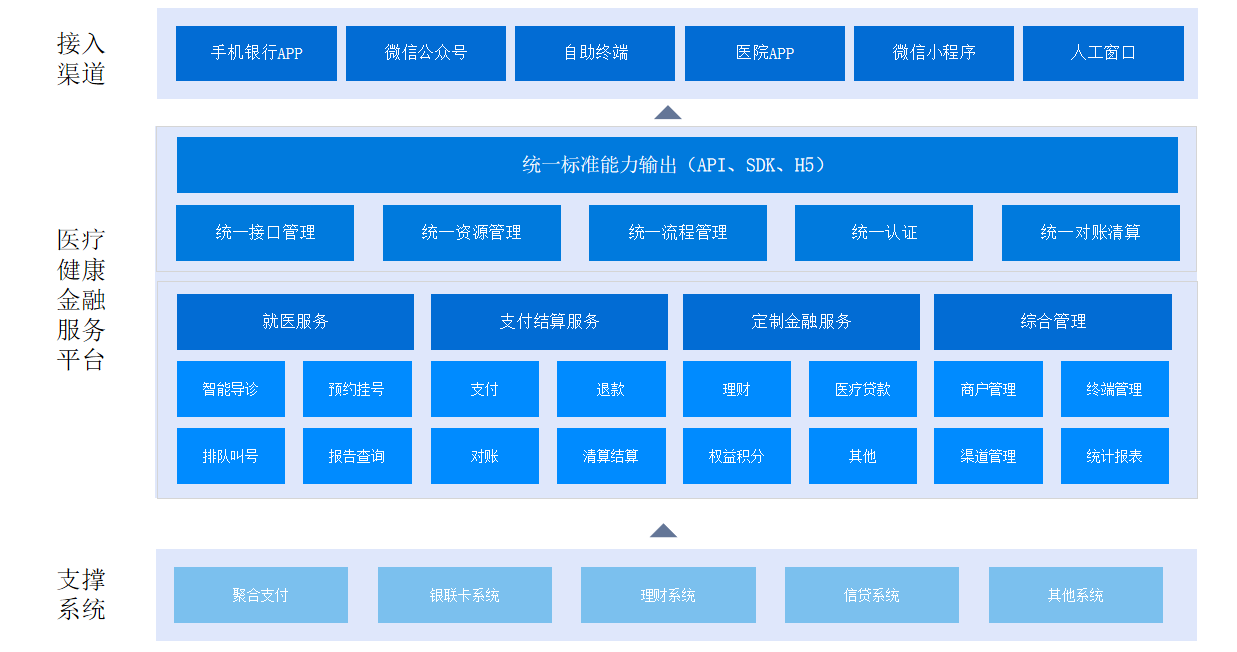Select the 微信公众号 channel block
The image size is (1237, 652).
point(425,53)
